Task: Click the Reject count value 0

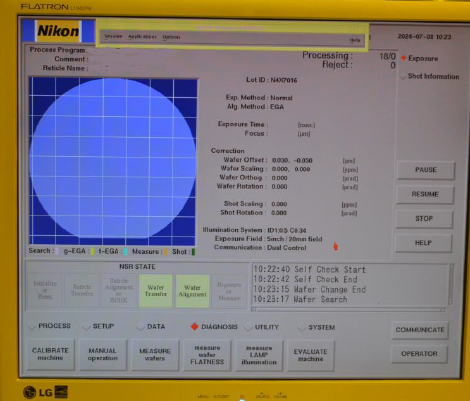Action: pyautogui.click(x=392, y=65)
